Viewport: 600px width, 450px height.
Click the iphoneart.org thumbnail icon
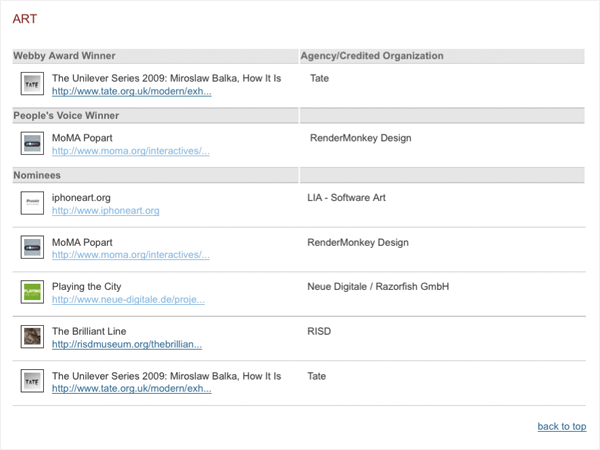(x=32, y=203)
